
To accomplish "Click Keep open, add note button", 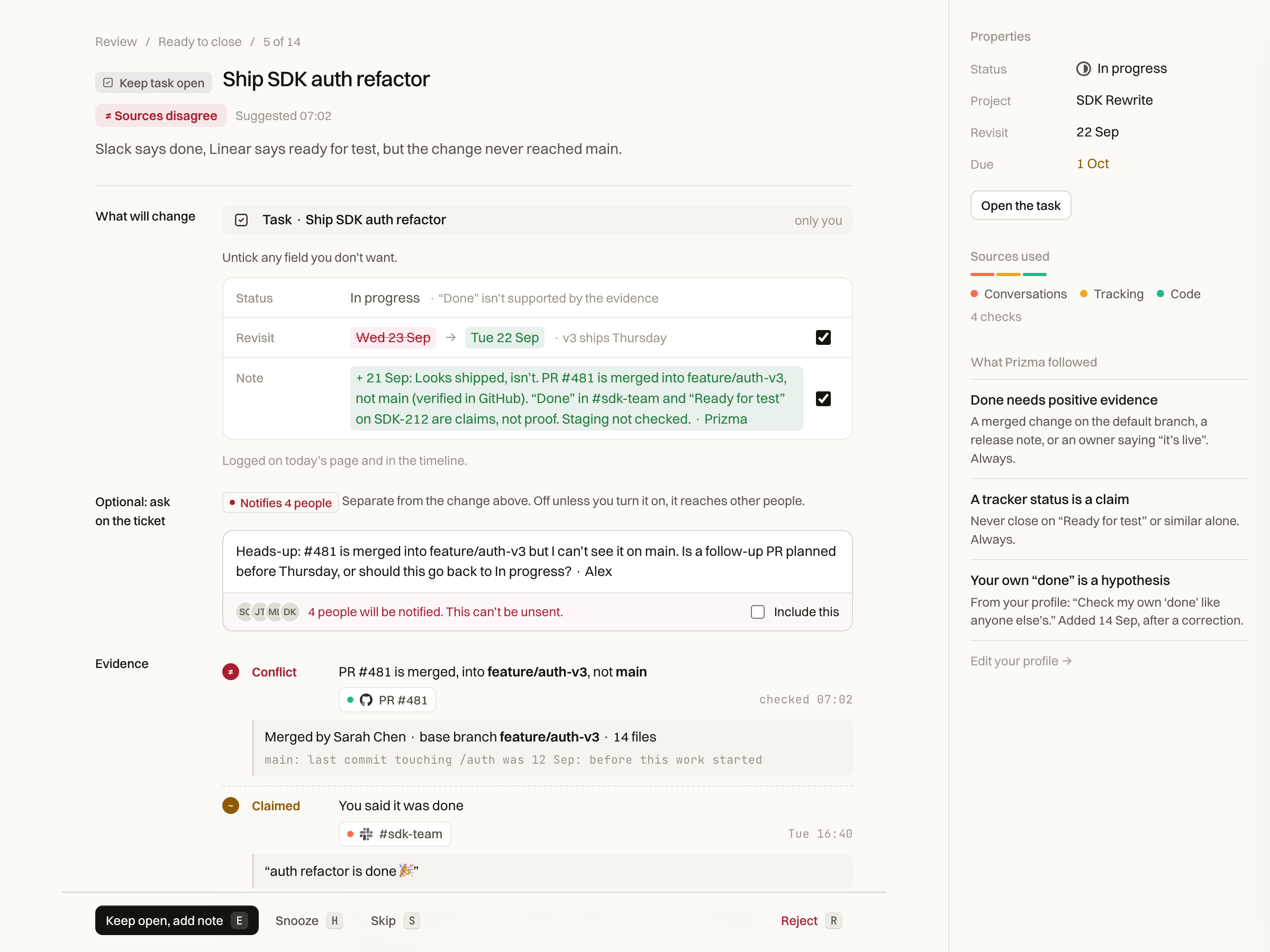I will [177, 920].
